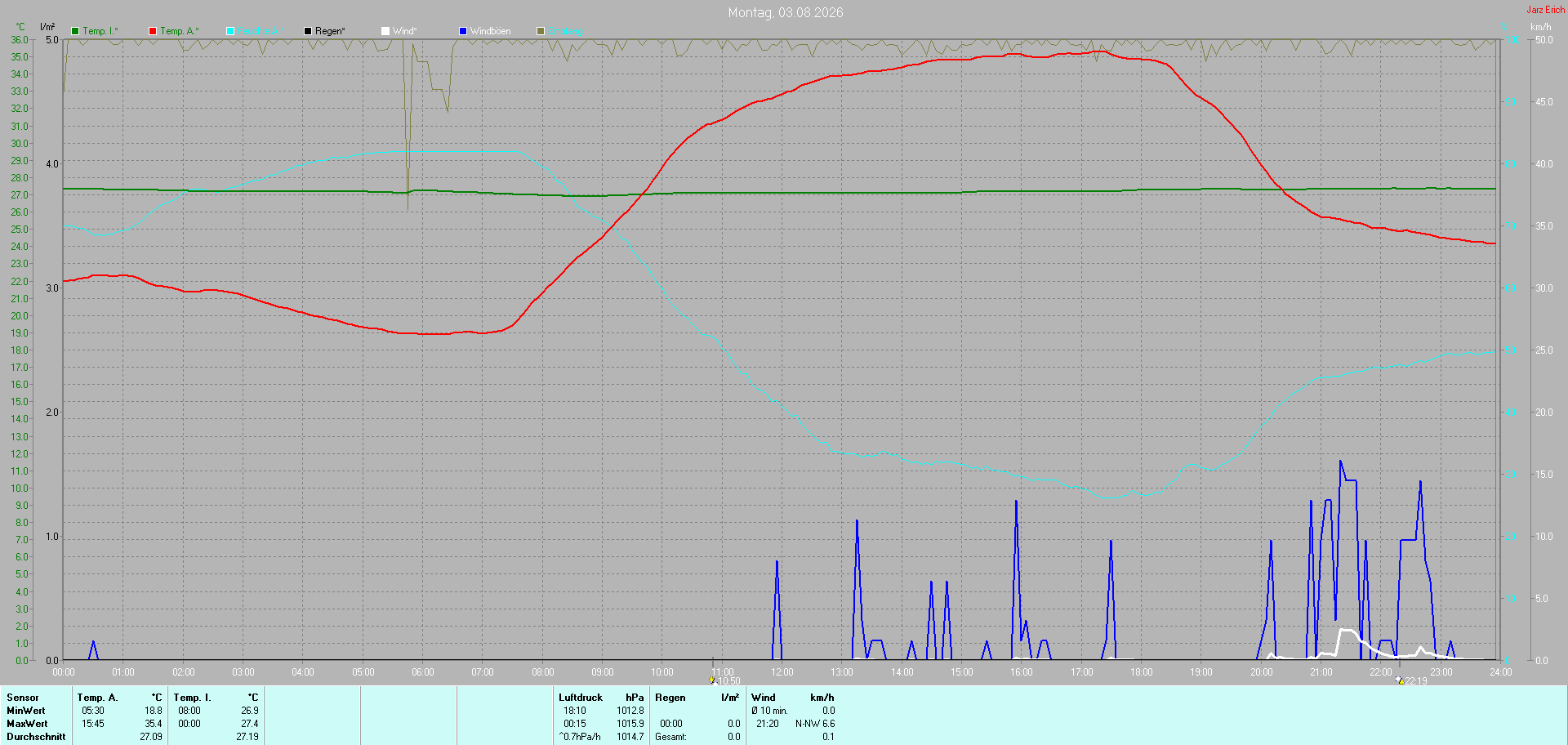The width and height of the screenshot is (1568, 745).
Task: Click the green Temp. I. legend swatch
Action: [75, 31]
